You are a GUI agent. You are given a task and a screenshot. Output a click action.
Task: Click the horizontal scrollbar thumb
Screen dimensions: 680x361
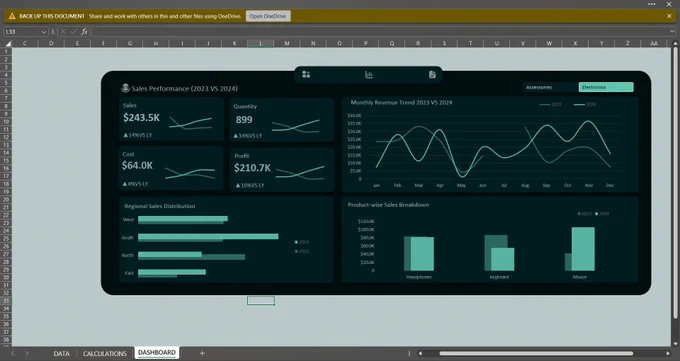click(536, 354)
